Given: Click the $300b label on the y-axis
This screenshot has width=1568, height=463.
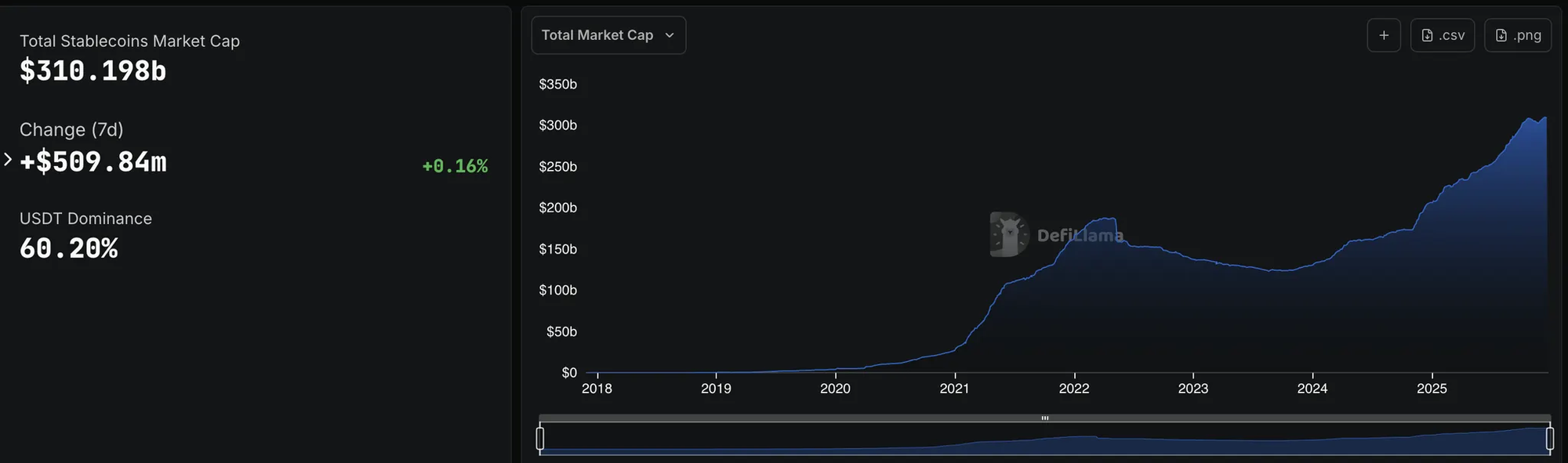Looking at the screenshot, I should [557, 125].
